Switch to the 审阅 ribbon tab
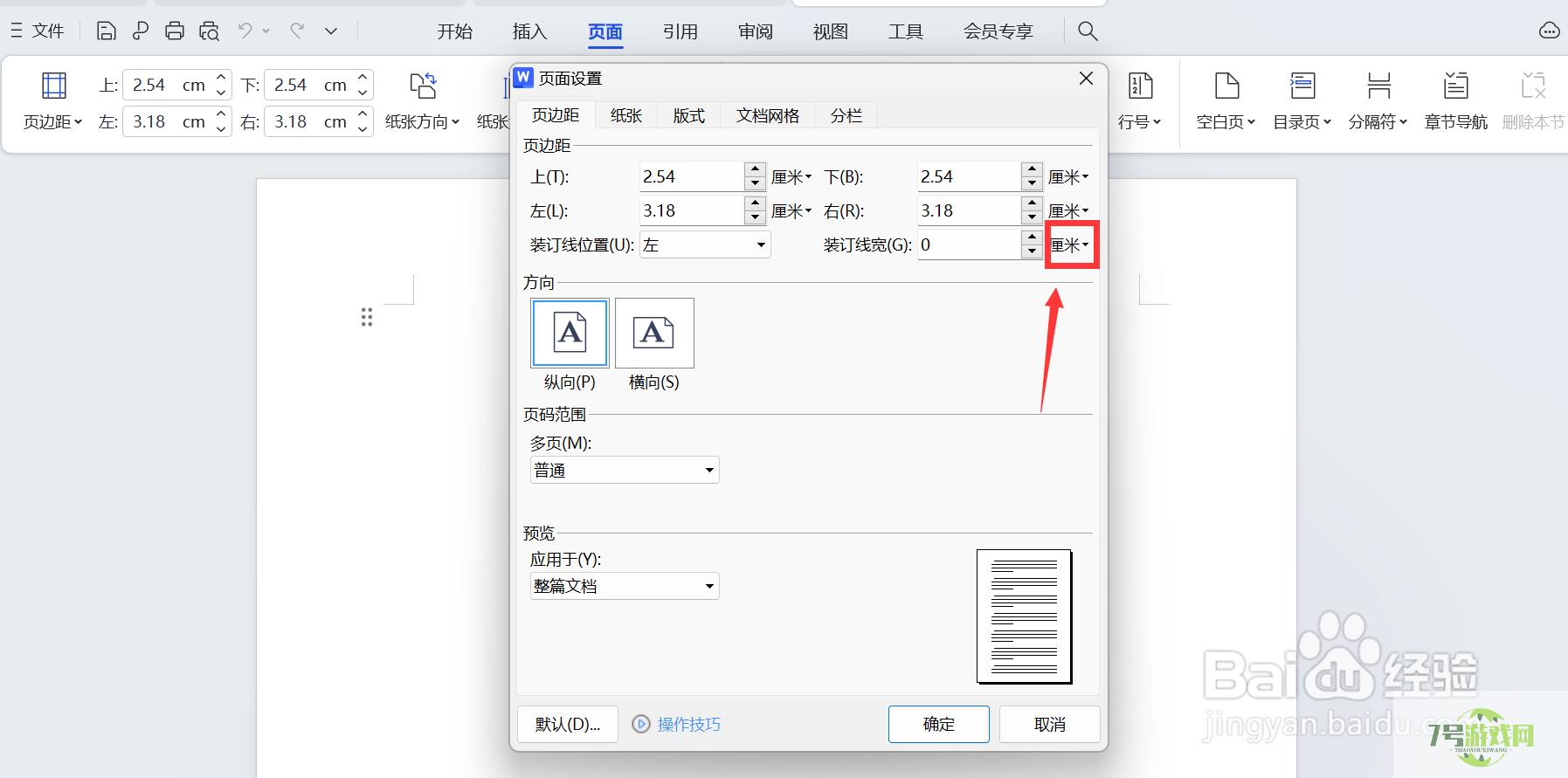Image resolution: width=1568 pixels, height=778 pixels. point(756,31)
